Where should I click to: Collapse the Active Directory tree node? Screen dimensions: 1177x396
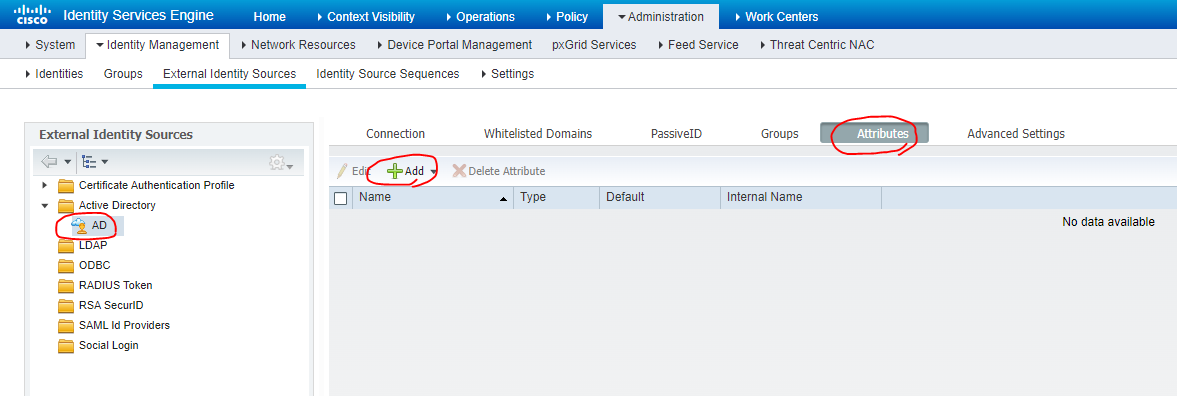pos(45,205)
